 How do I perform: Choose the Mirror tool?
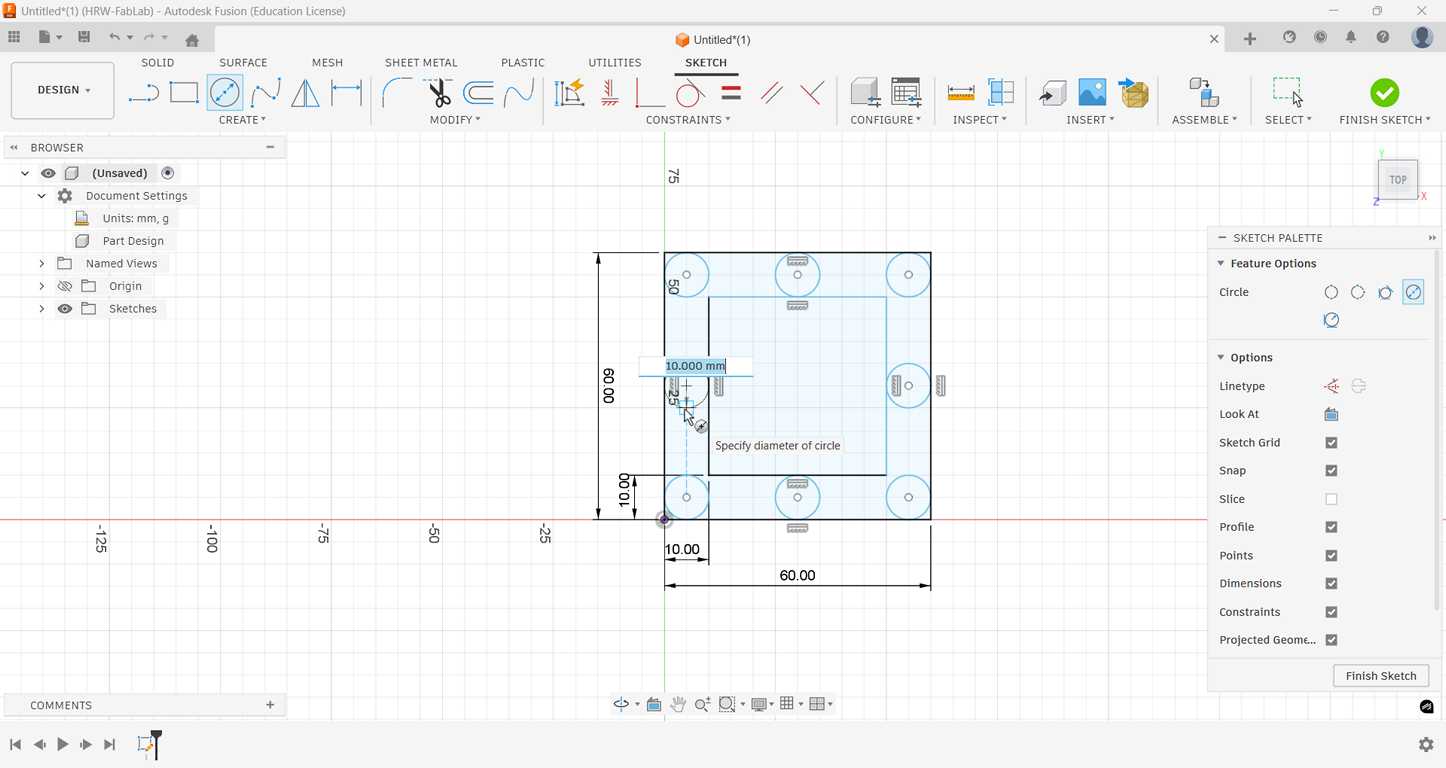click(305, 93)
